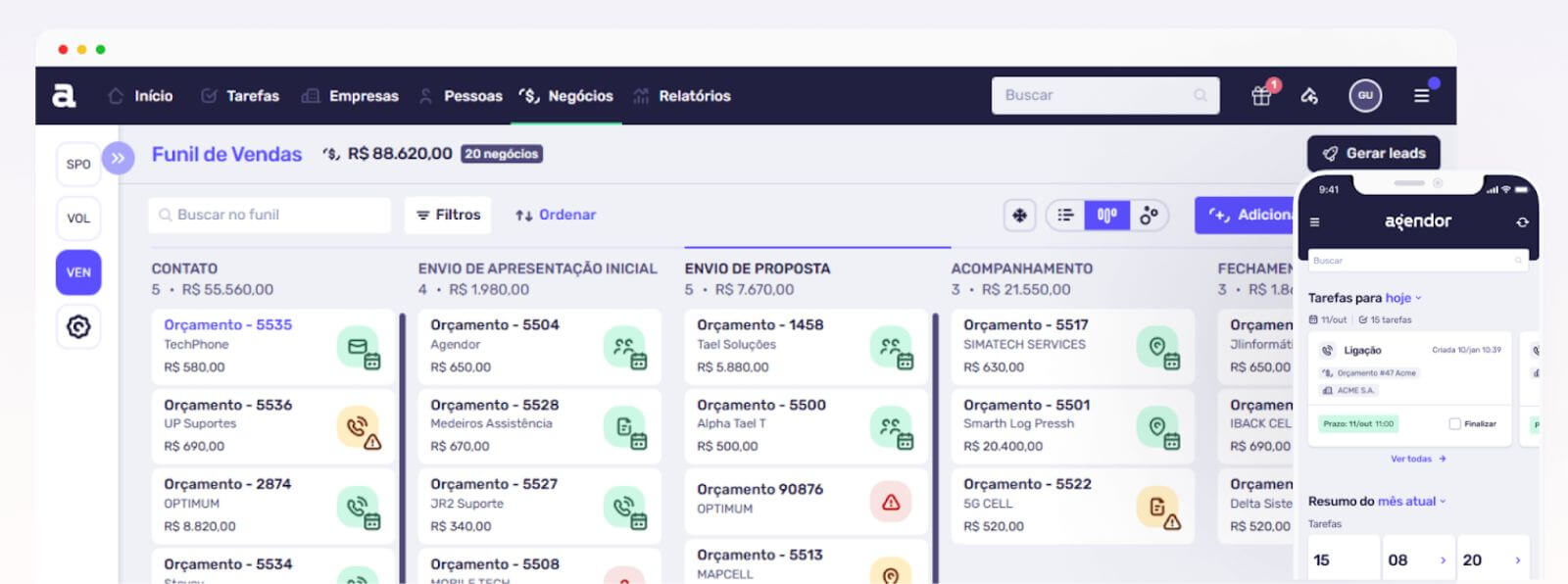Click meeting icon on Orçamento - 1458
Viewport: 1568px width, 584px height.
[892, 348]
